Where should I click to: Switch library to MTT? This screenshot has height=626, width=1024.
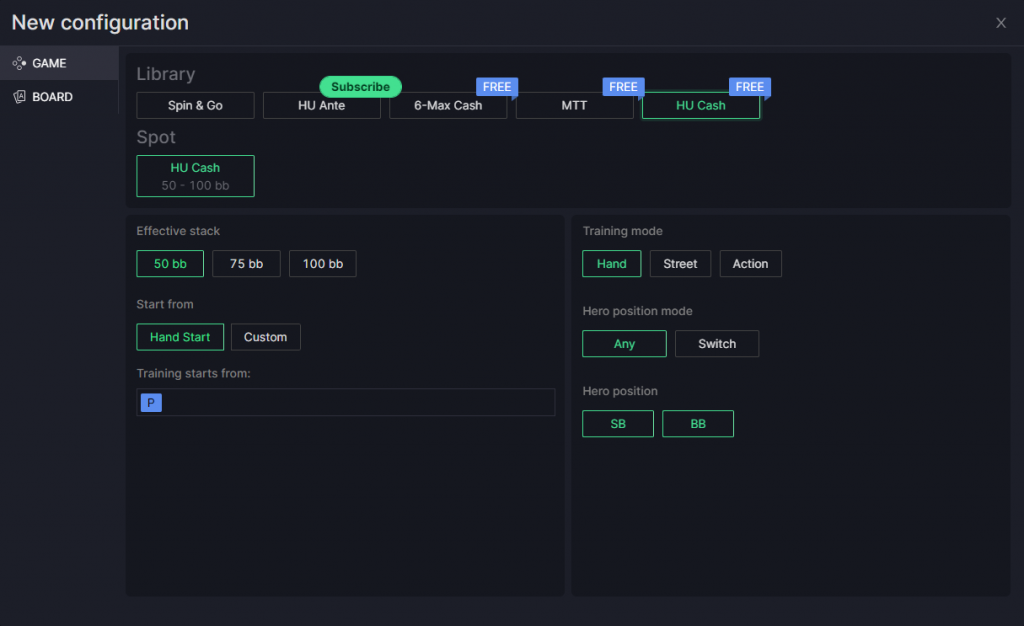coord(575,105)
